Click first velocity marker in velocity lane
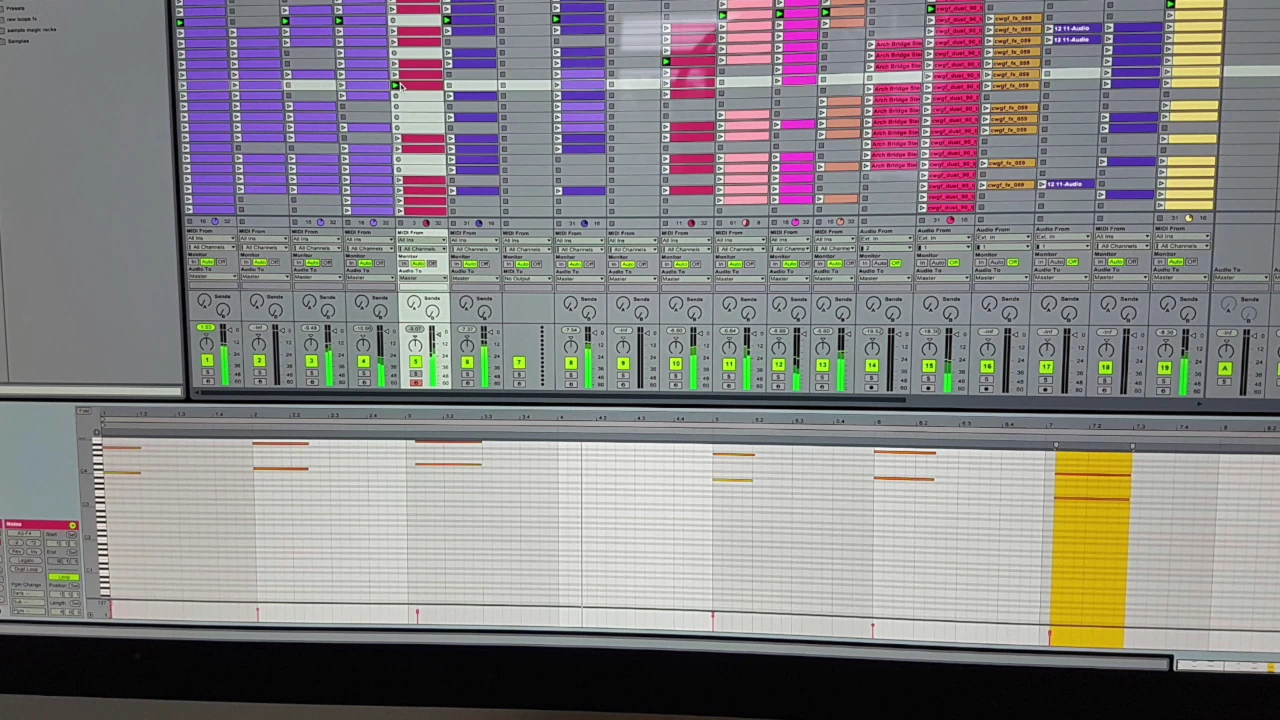 [x=111, y=609]
